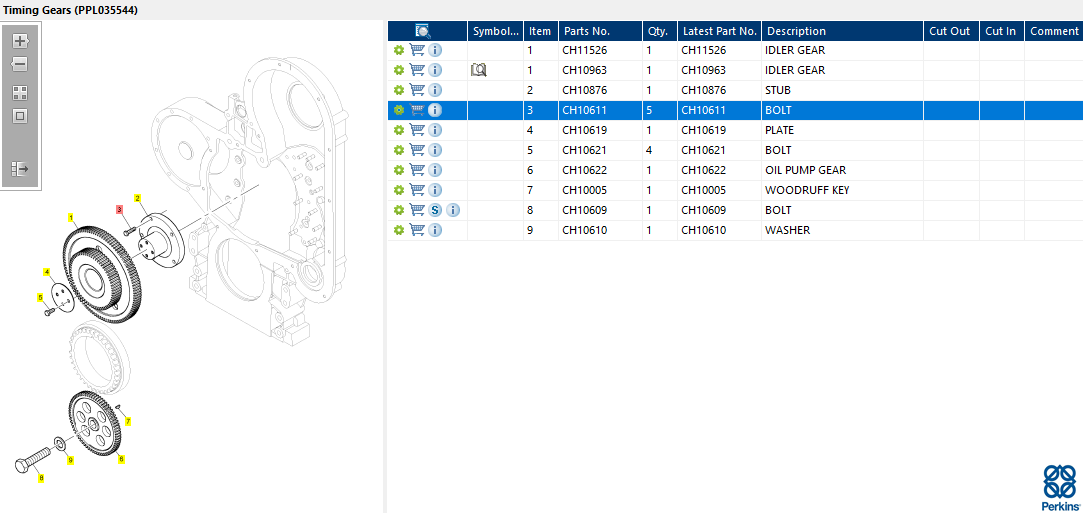Sort by Latest Part No. column header
Image resolution: width=1083 pixels, height=513 pixels.
tap(719, 31)
